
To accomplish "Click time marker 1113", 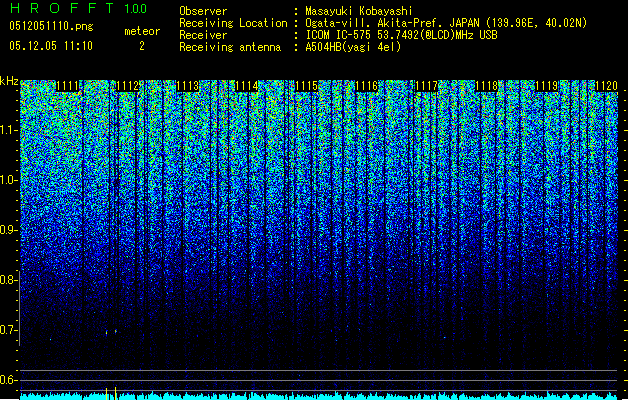I will (x=187, y=86).
